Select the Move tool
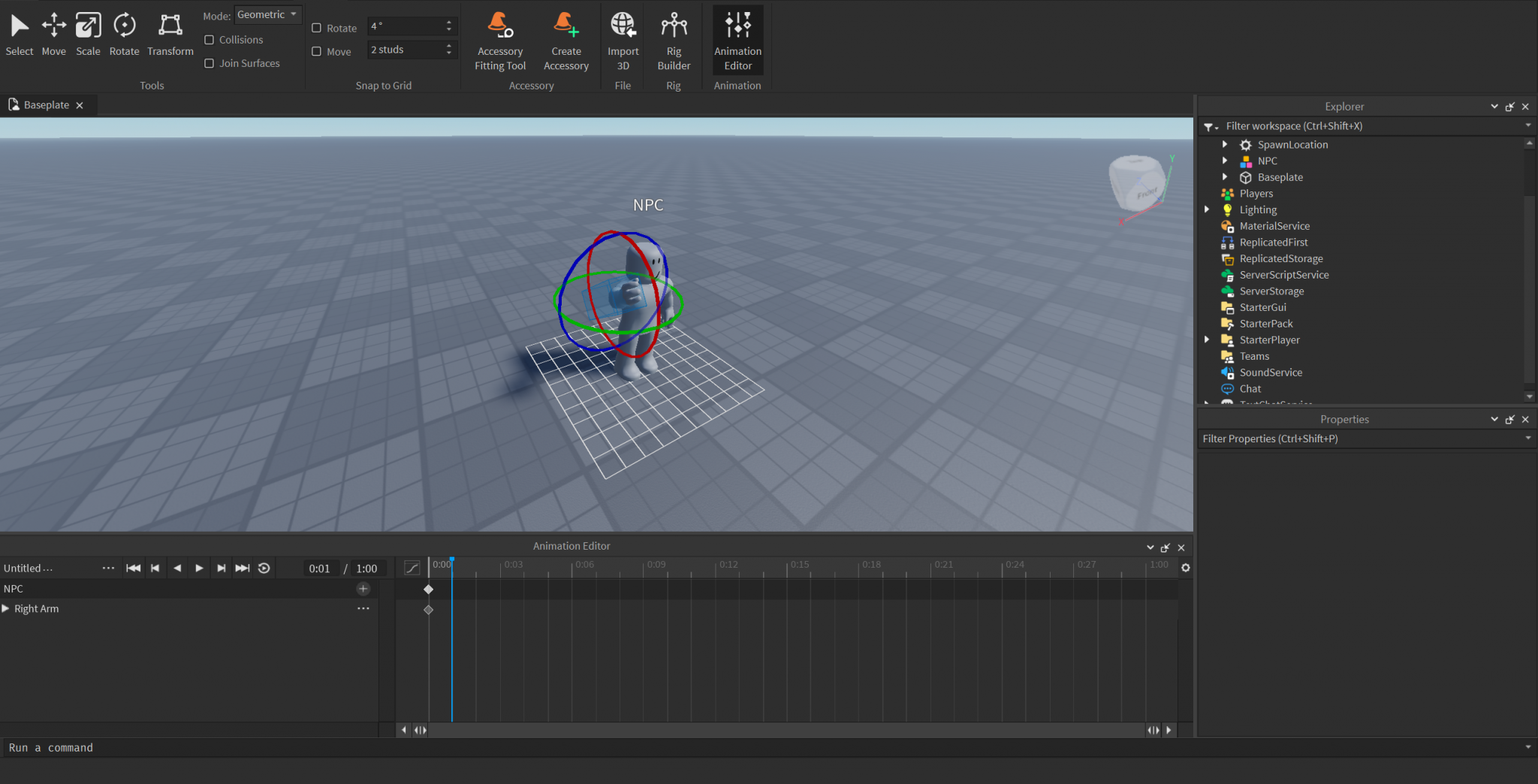The image size is (1538, 784). pyautogui.click(x=53, y=30)
